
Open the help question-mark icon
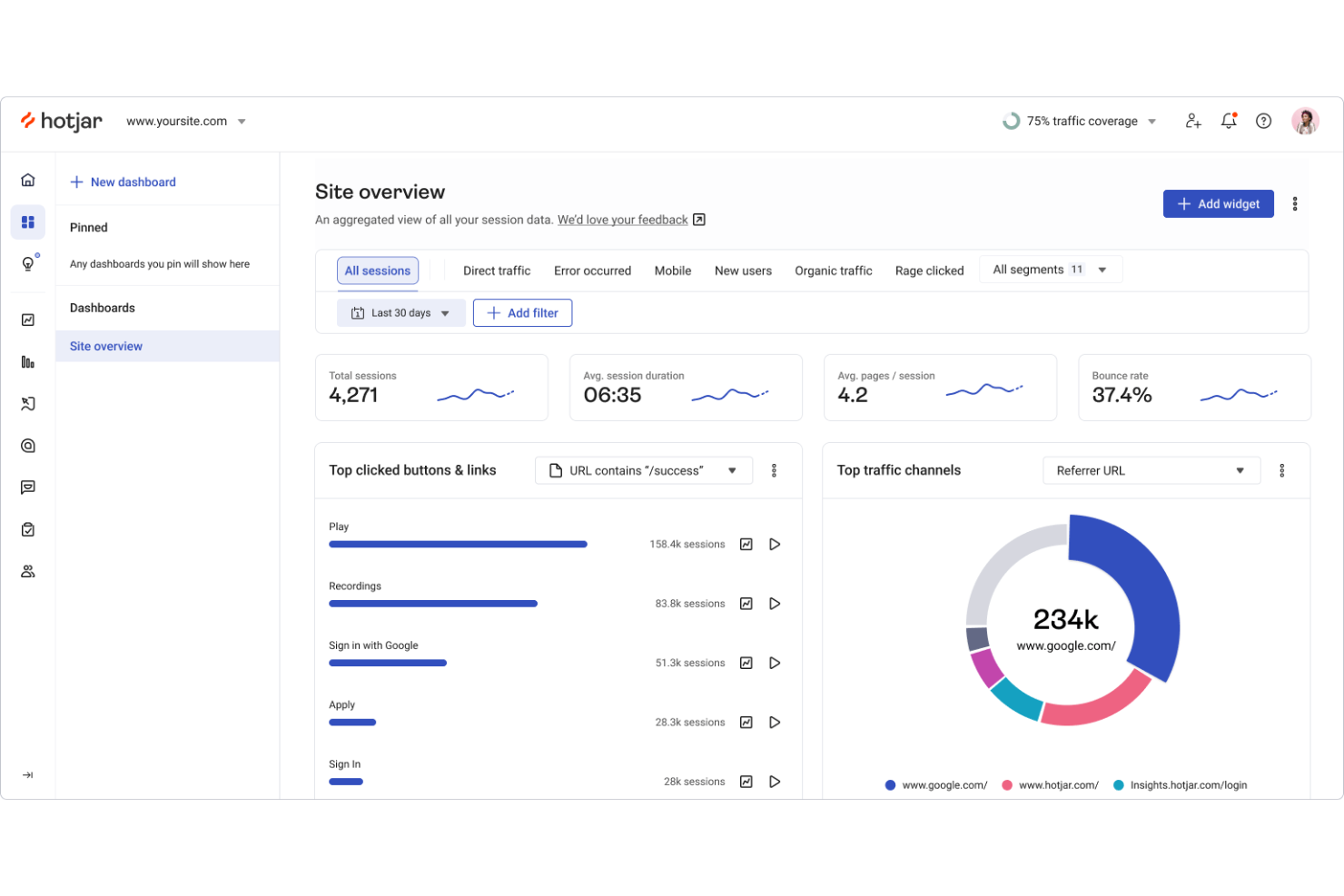tap(1263, 121)
